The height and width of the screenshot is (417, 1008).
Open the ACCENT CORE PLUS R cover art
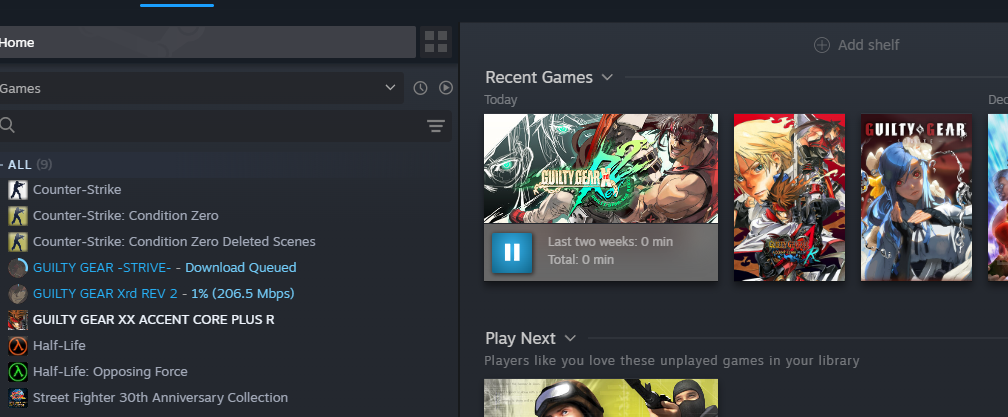(789, 197)
